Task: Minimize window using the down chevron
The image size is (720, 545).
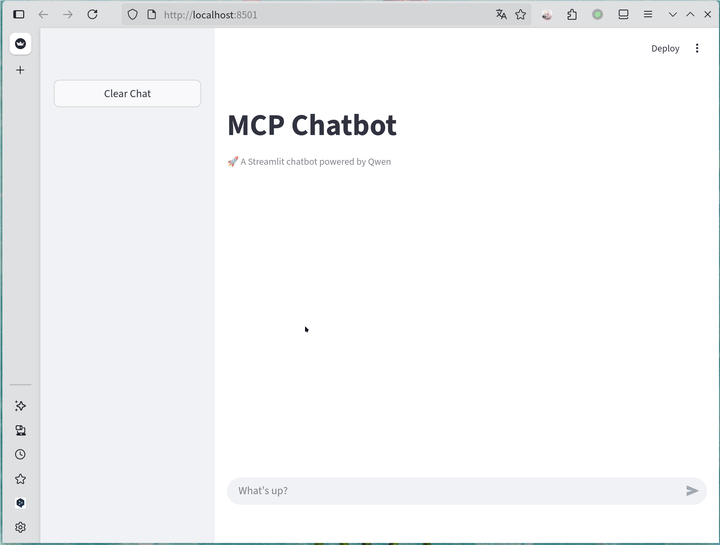Action: click(x=673, y=15)
